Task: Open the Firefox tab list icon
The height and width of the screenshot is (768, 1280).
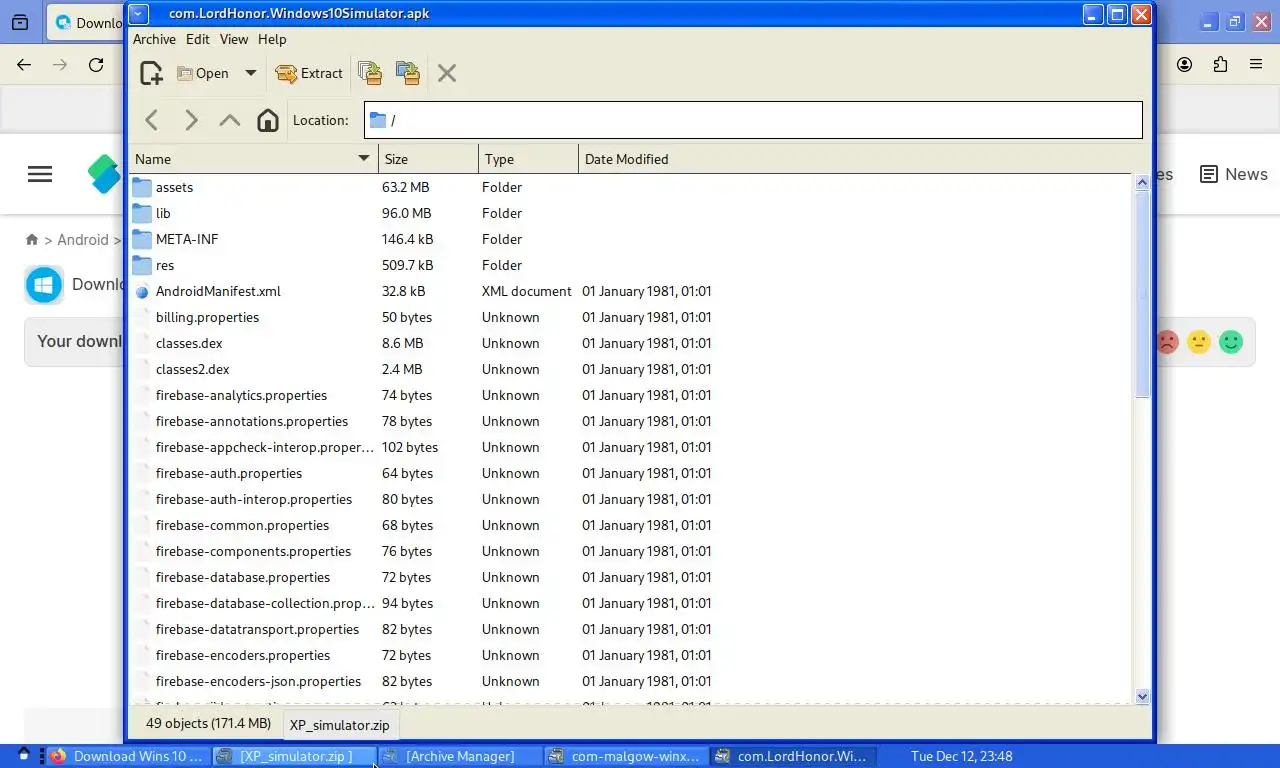Action: (x=20, y=22)
